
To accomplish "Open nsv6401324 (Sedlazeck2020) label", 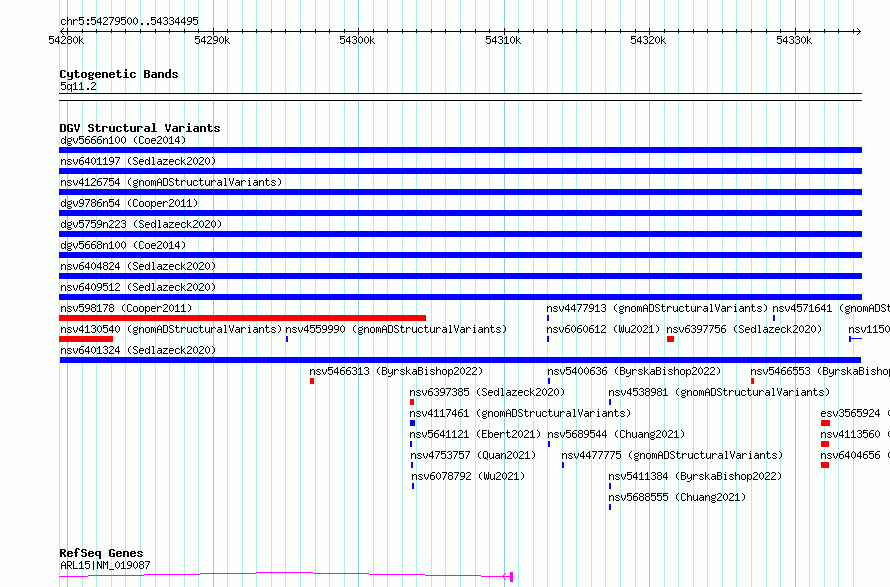I will [x=138, y=350].
